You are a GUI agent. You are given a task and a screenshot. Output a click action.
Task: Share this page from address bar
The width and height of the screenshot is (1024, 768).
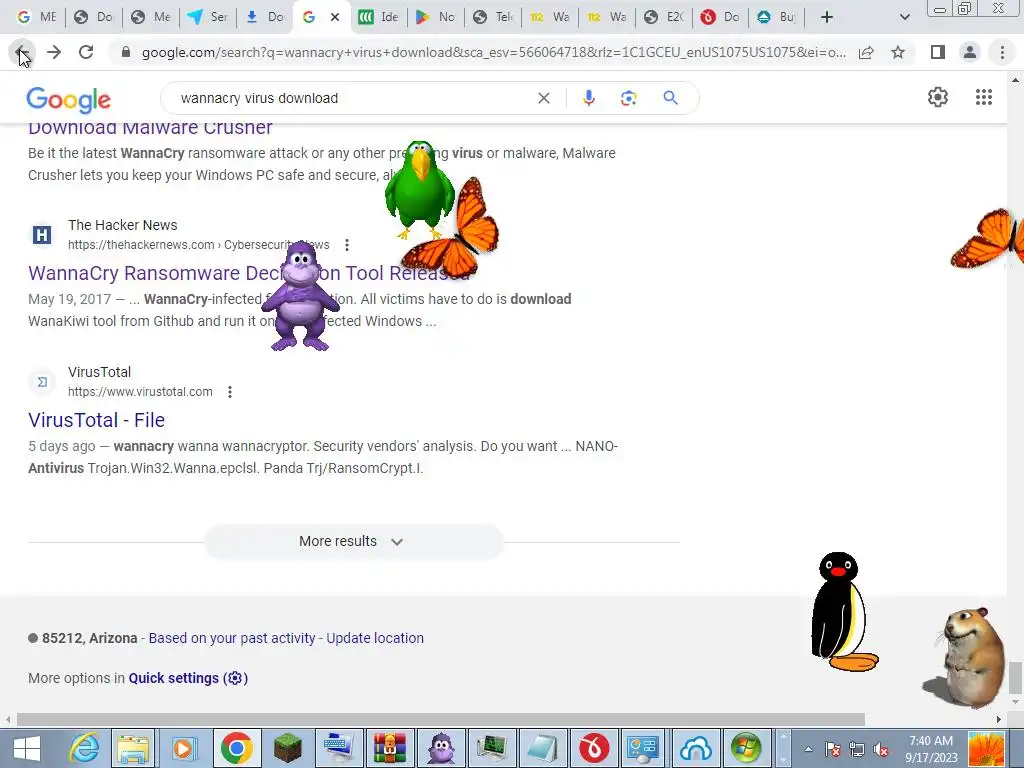pos(866,52)
